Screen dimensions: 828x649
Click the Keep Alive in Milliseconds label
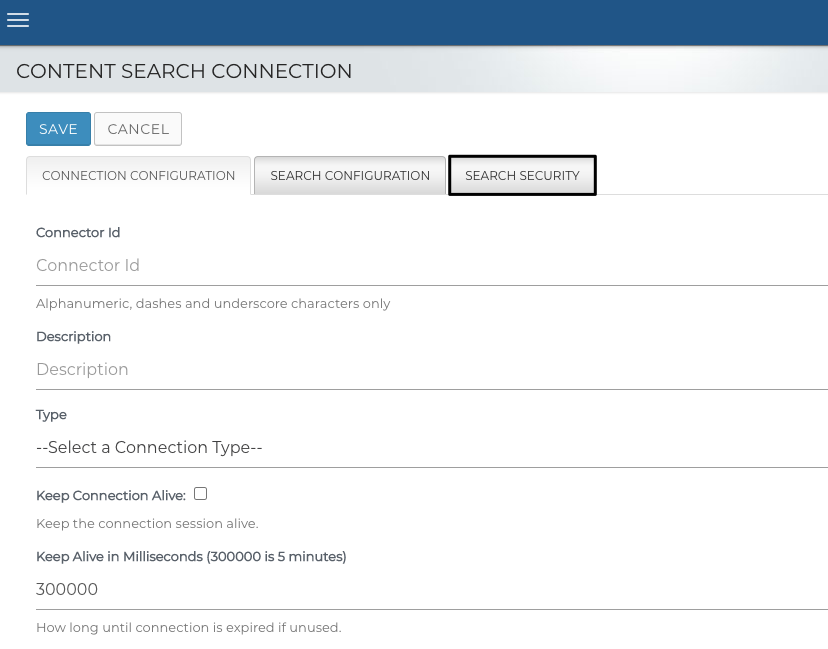191,557
